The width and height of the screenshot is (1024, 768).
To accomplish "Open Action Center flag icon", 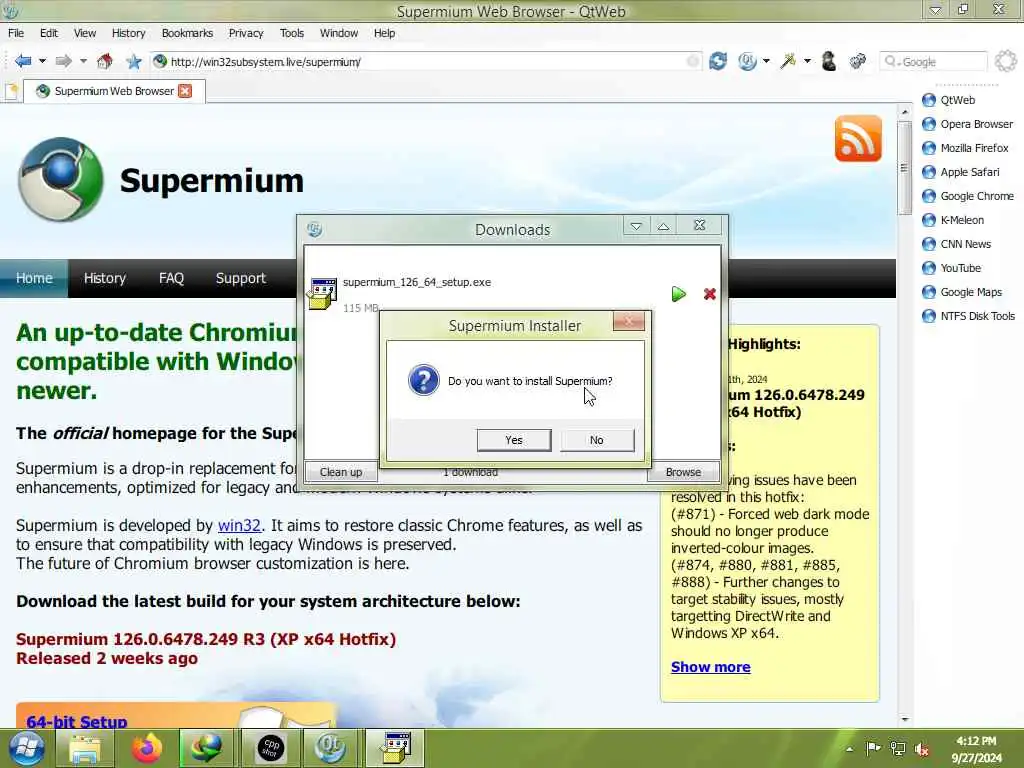I will coord(873,748).
